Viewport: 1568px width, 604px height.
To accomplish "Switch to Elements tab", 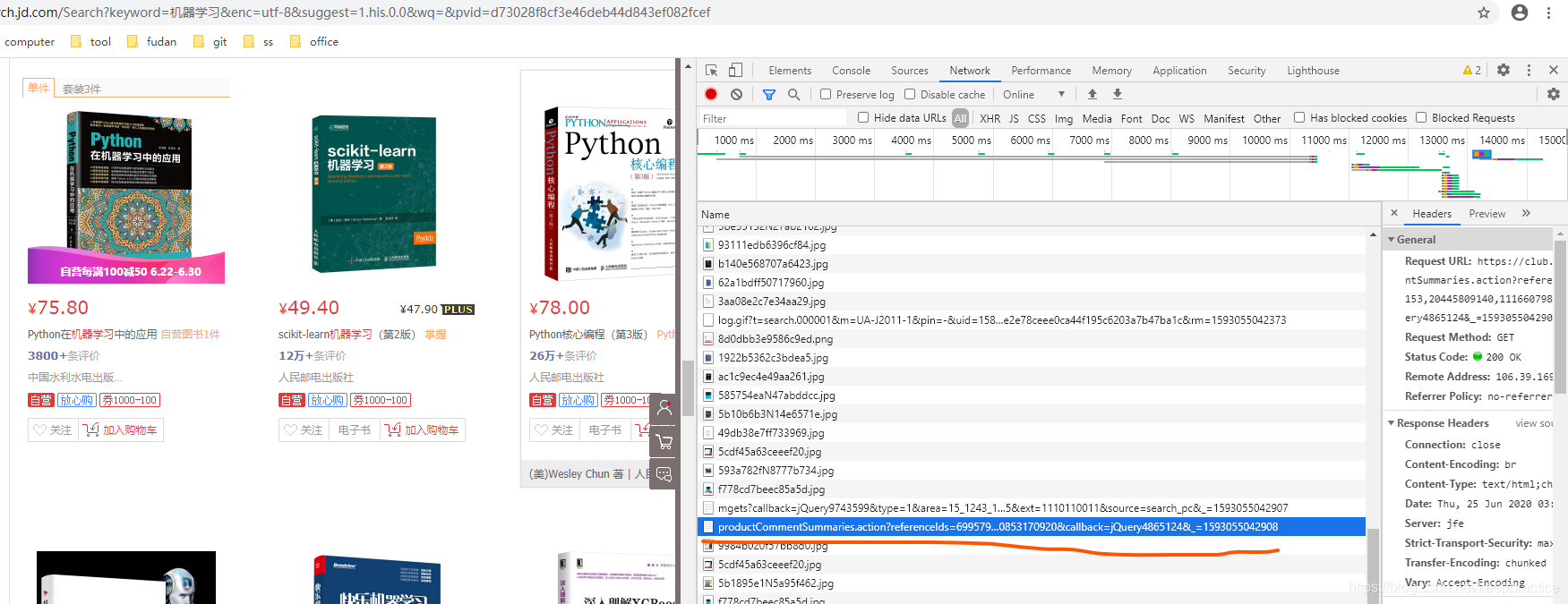I will pyautogui.click(x=790, y=71).
